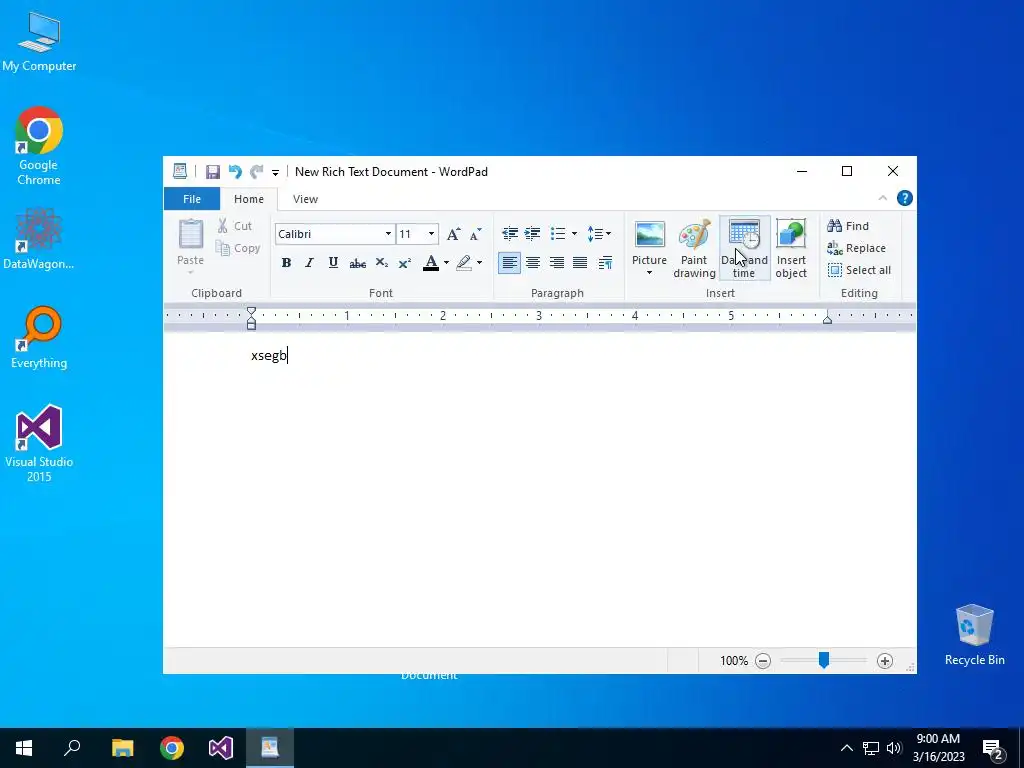This screenshot has height=768, width=1024.
Task: Zoom in with the plus button
Action: (885, 661)
